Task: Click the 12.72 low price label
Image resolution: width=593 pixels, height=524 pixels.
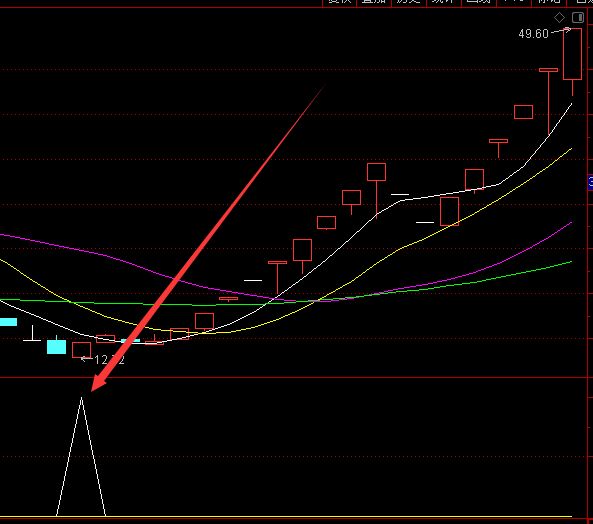Action: click(x=109, y=360)
